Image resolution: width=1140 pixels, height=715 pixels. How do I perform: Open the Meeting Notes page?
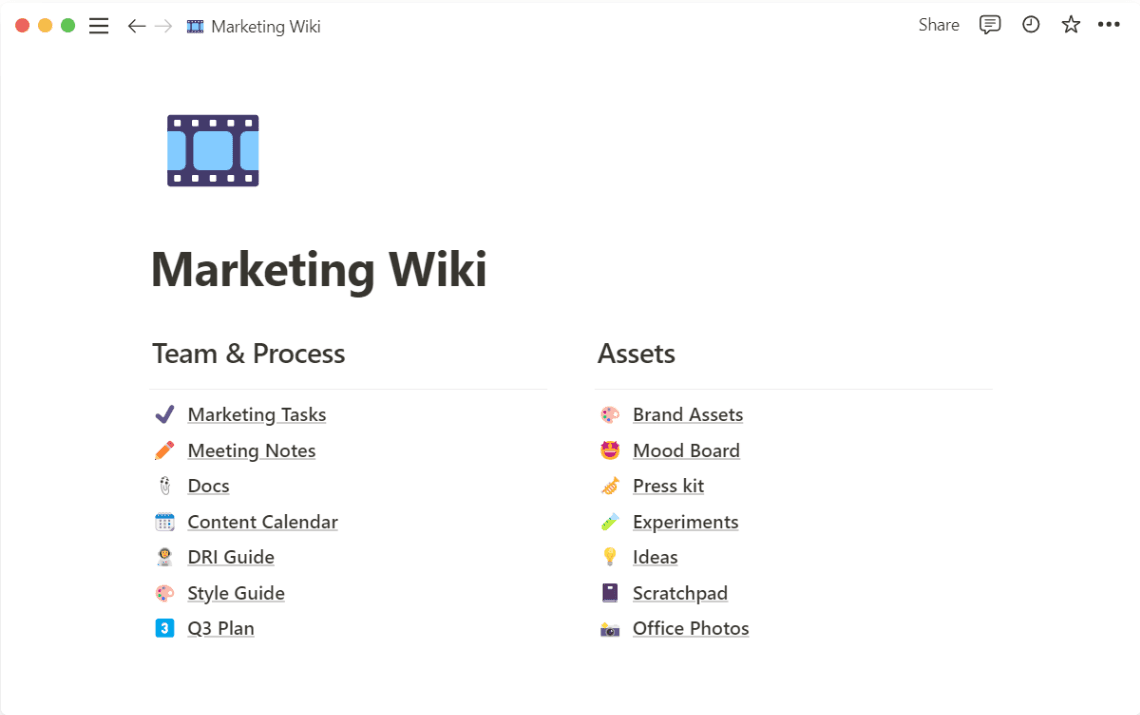[x=251, y=450]
